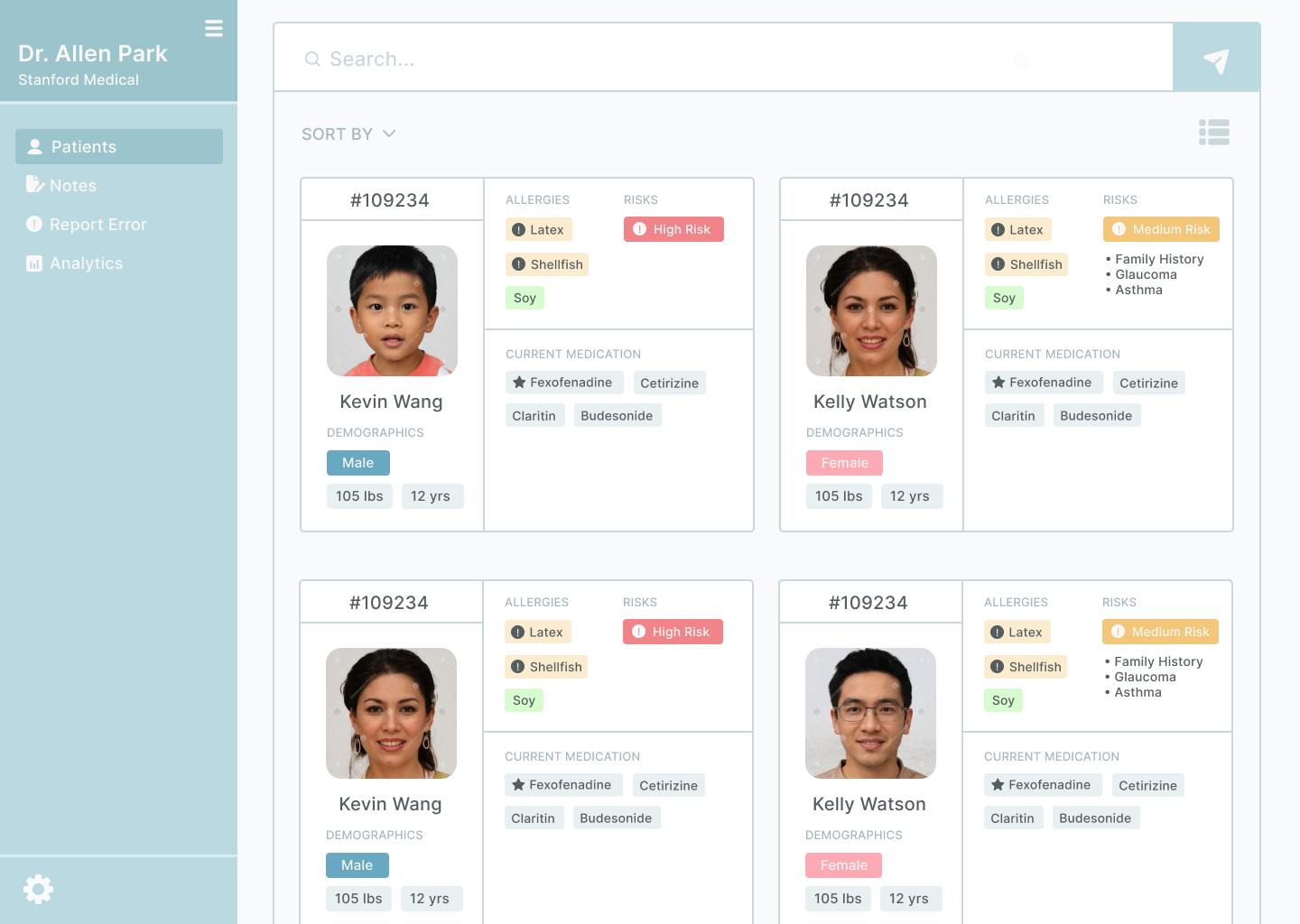Click the Soy allergy tag in boy-photo card
The height and width of the screenshot is (924, 1300).
525,298
